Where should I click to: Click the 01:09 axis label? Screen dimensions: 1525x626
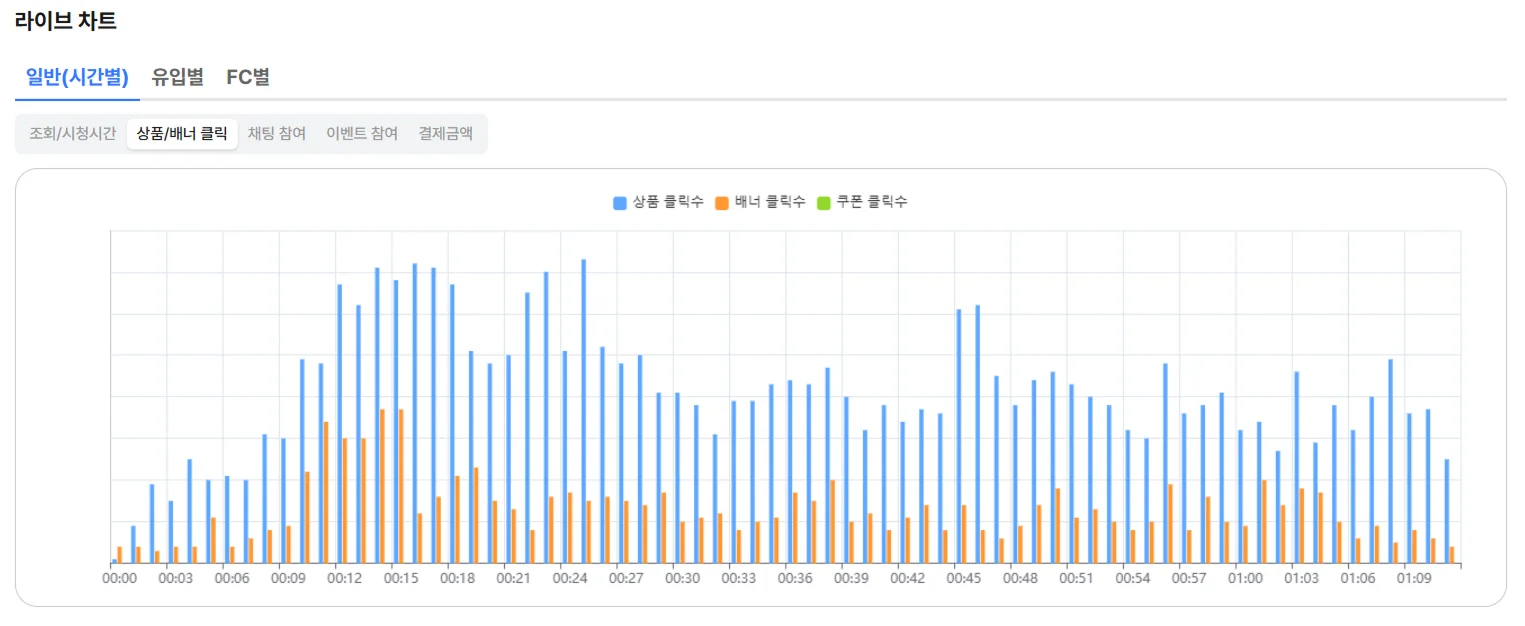pyautogui.click(x=1414, y=576)
